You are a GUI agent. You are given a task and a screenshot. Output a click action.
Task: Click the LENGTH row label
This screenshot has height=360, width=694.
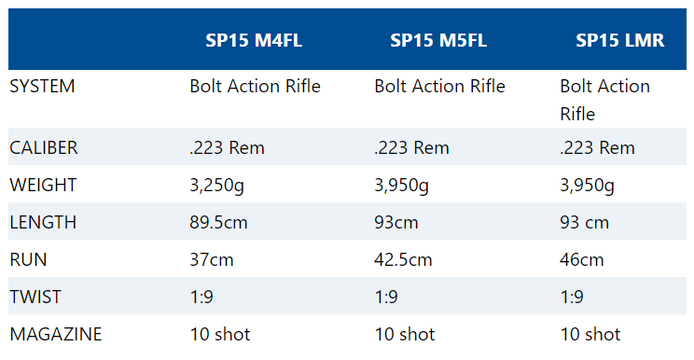pos(43,222)
